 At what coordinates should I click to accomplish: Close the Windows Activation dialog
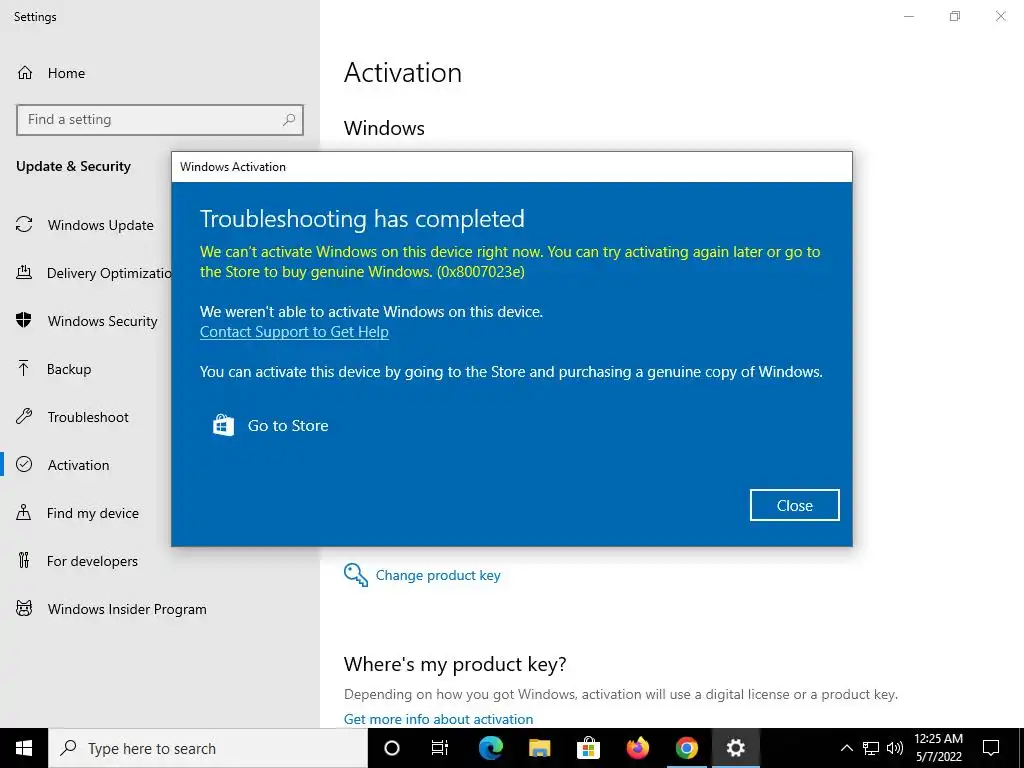coord(794,505)
